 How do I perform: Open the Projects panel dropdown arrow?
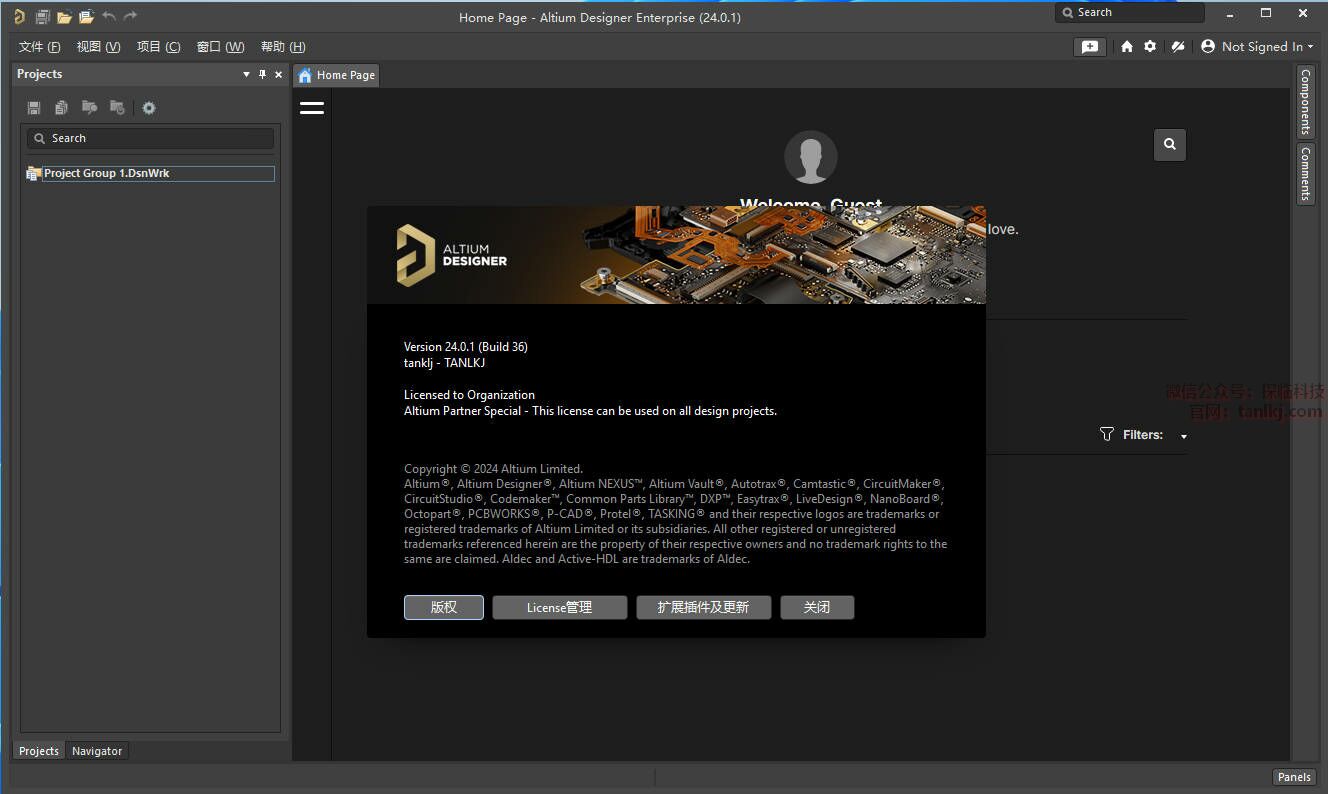pos(247,74)
